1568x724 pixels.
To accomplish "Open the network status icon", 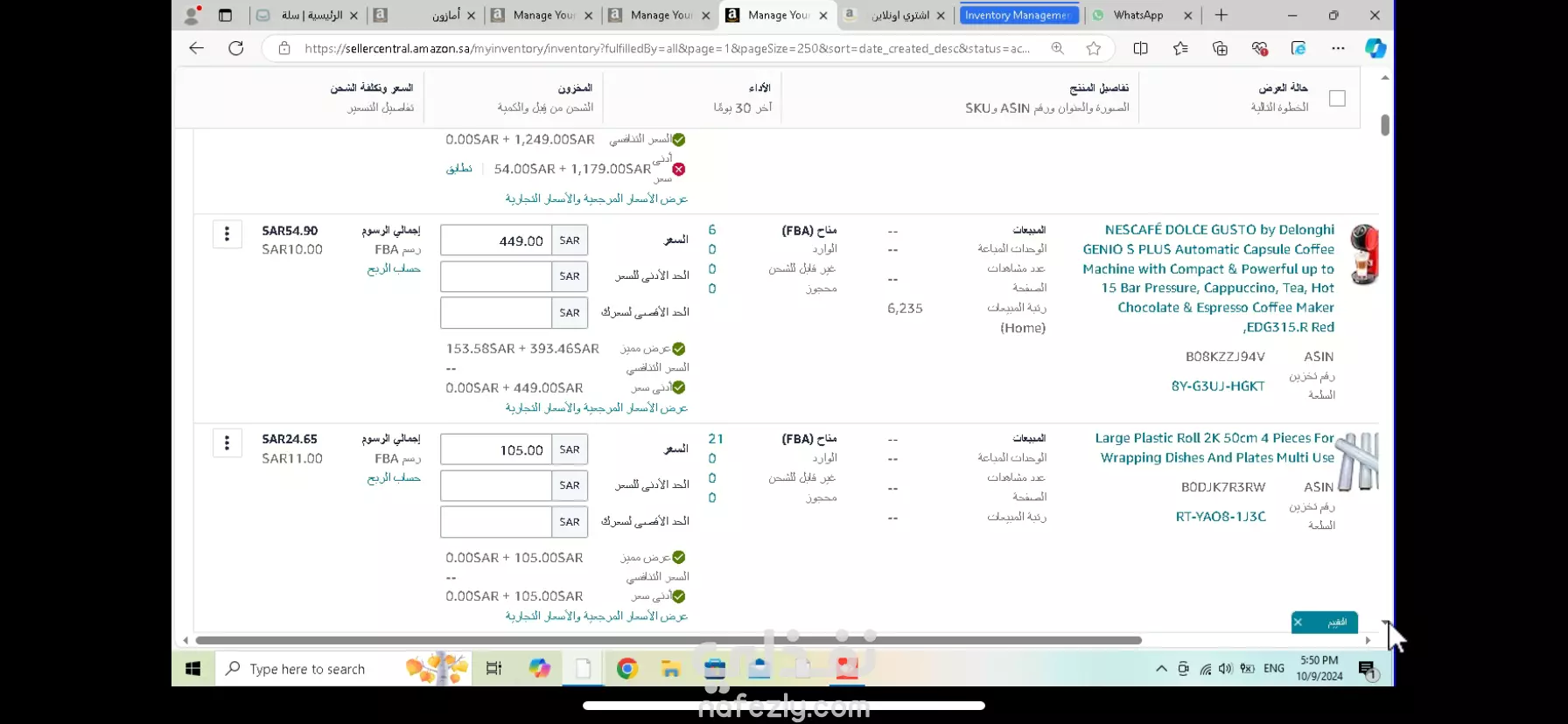I will click(1205, 669).
